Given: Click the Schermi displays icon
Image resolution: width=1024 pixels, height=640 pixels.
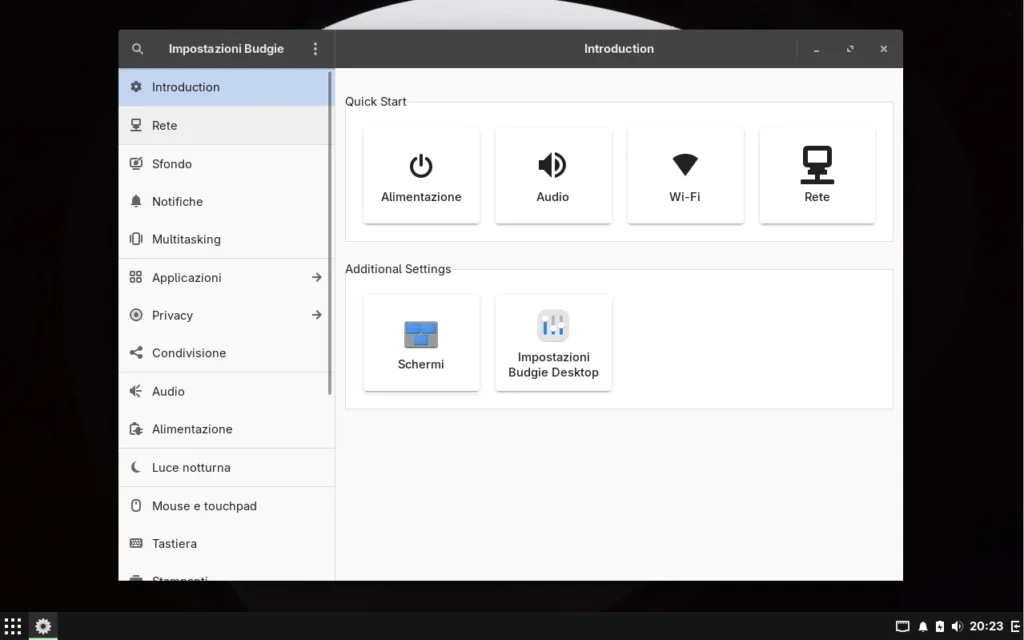Looking at the screenshot, I should click(421, 332).
